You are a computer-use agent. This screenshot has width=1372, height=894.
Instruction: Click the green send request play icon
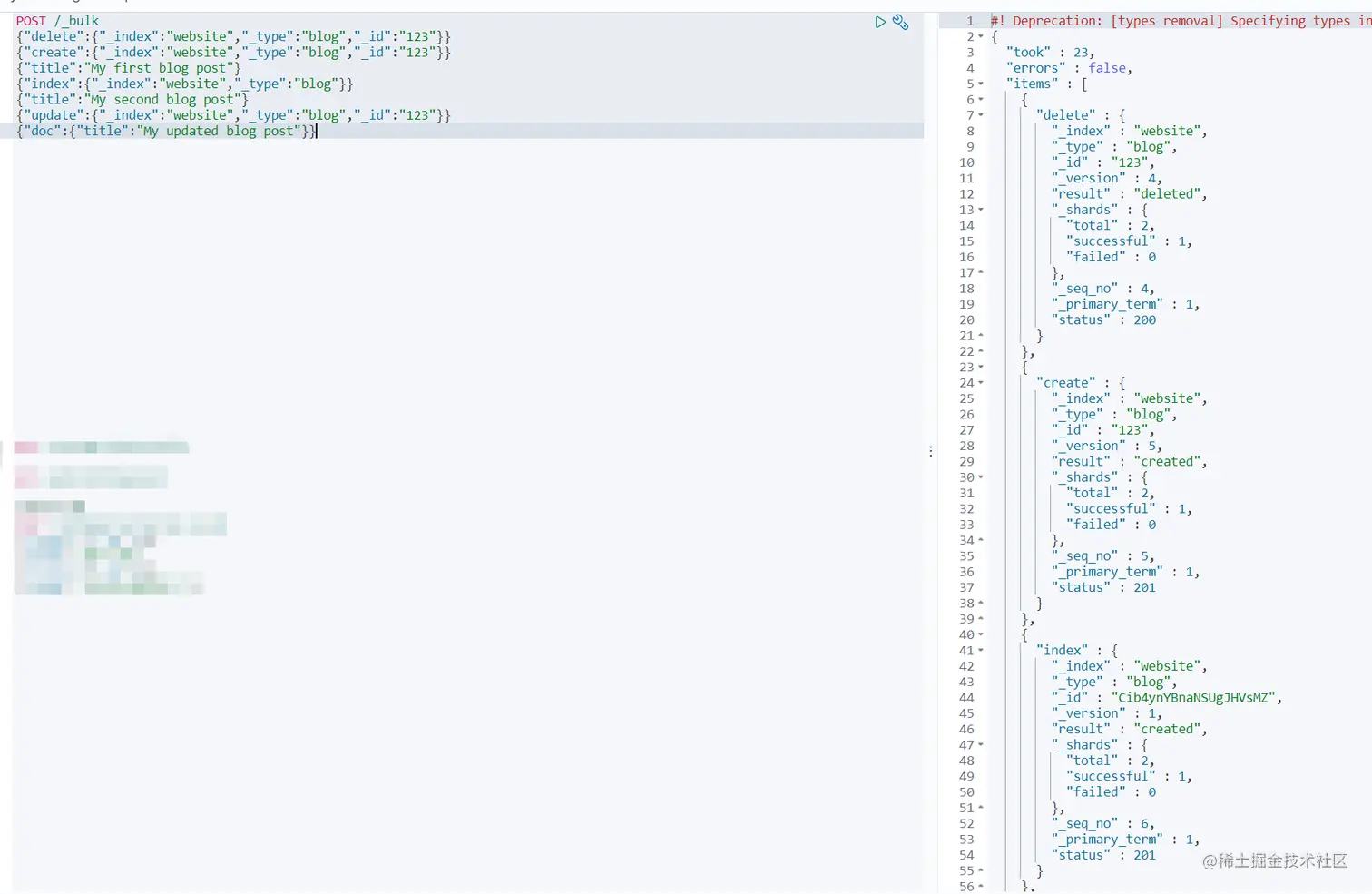880,22
